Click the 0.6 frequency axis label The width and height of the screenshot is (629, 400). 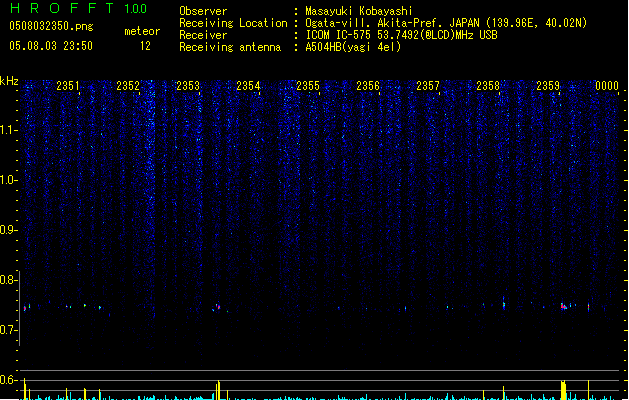click(x=9, y=380)
